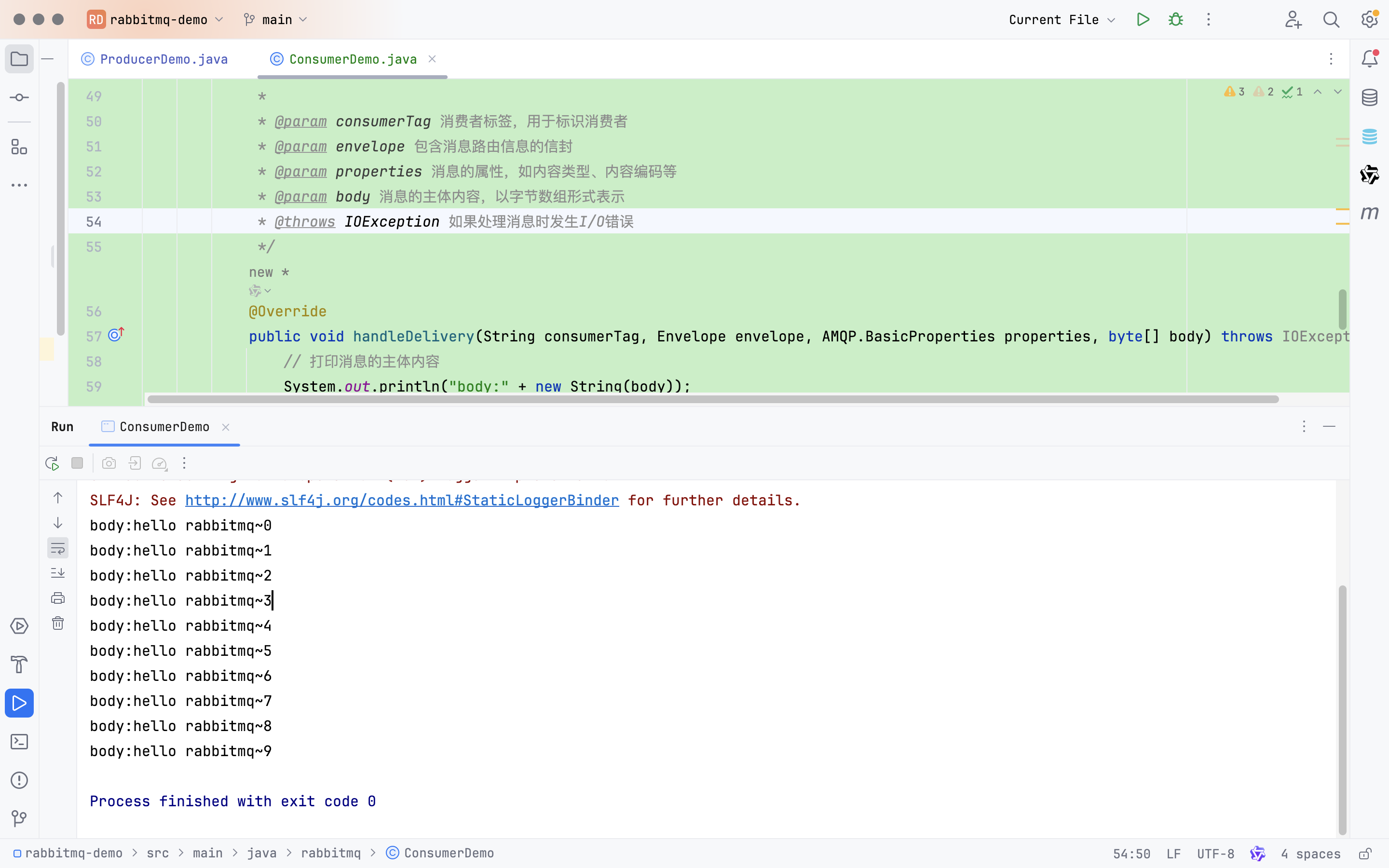Expand Current File run configuration dropdown
The width and height of the screenshot is (1389, 868).
coord(1061,19)
